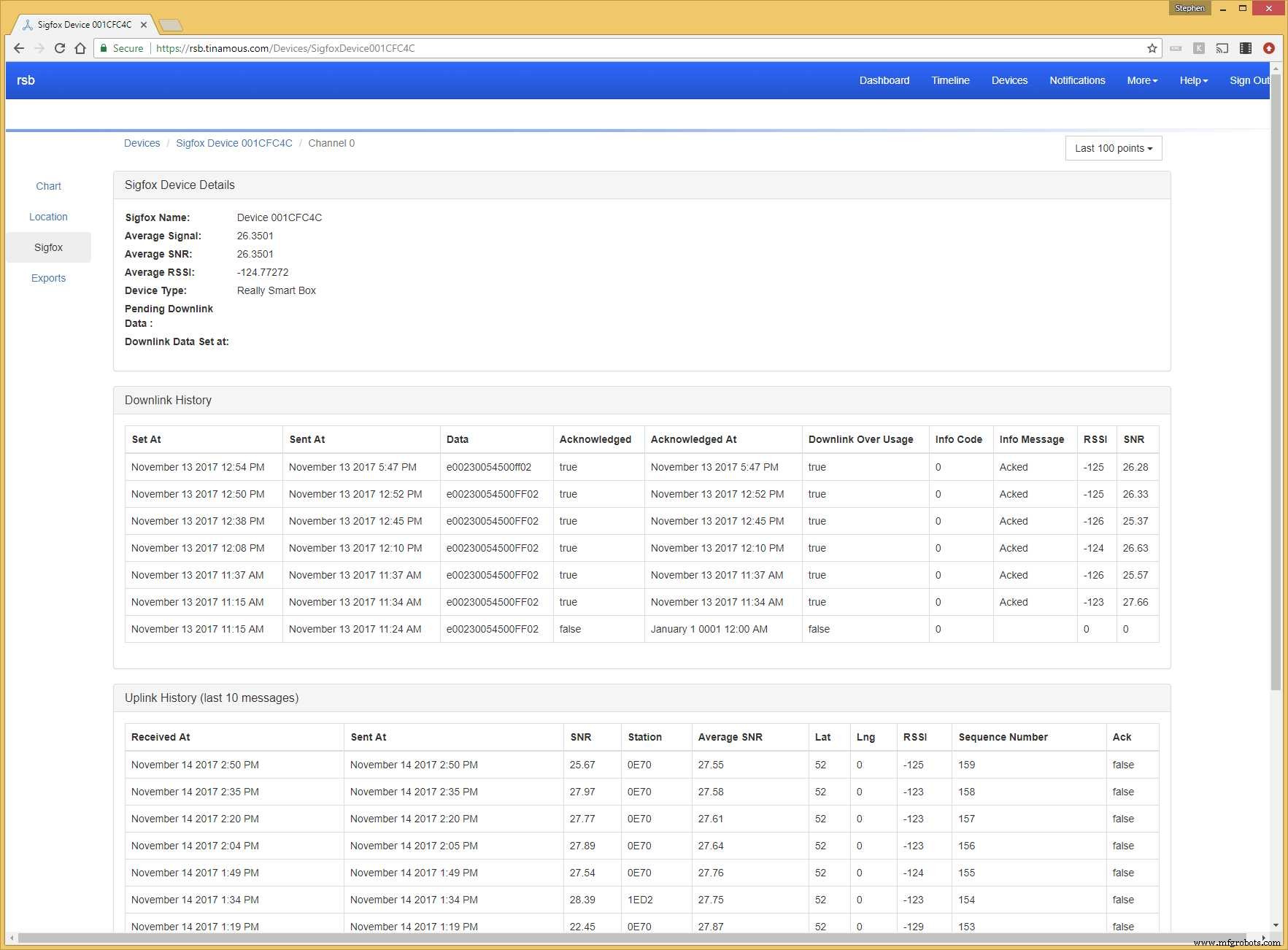Go to Notifications in the navbar
Viewport: 1288px width, 950px height.
[x=1077, y=80]
